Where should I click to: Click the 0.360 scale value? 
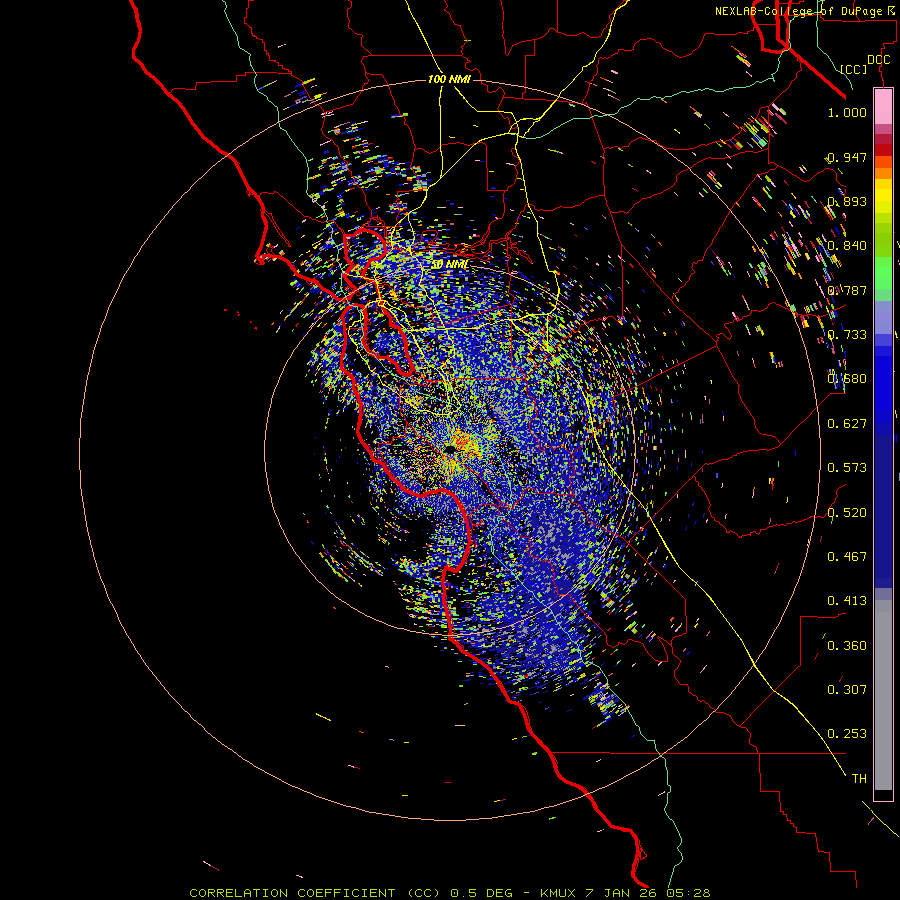[847, 645]
